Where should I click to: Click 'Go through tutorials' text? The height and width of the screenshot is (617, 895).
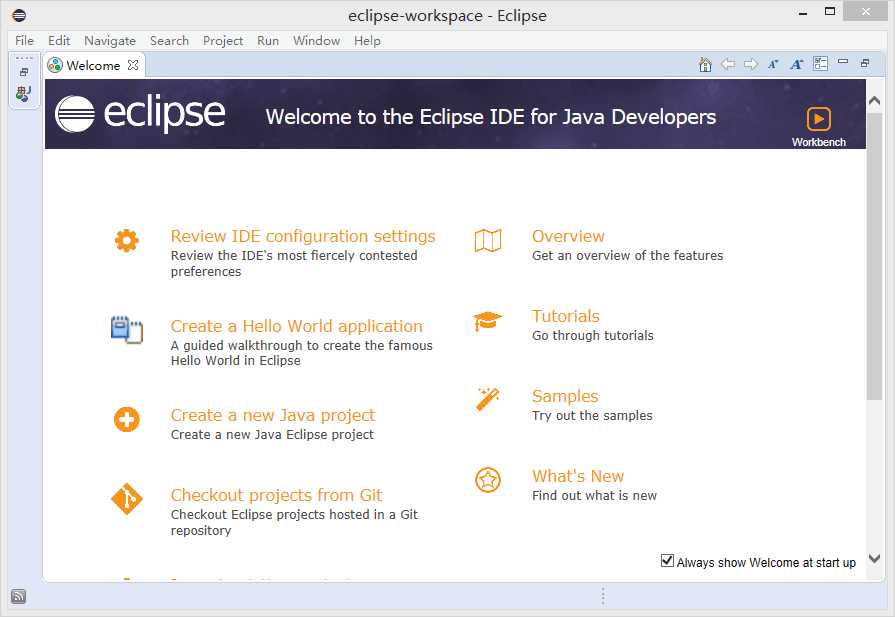(x=592, y=335)
